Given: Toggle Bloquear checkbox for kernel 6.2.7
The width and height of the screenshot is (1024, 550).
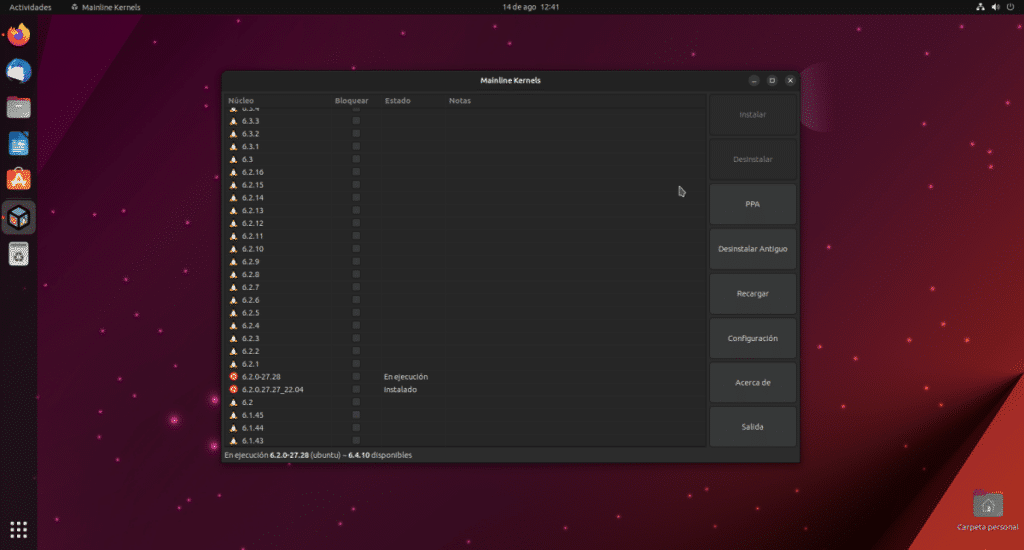Looking at the screenshot, I should pyautogui.click(x=356, y=287).
